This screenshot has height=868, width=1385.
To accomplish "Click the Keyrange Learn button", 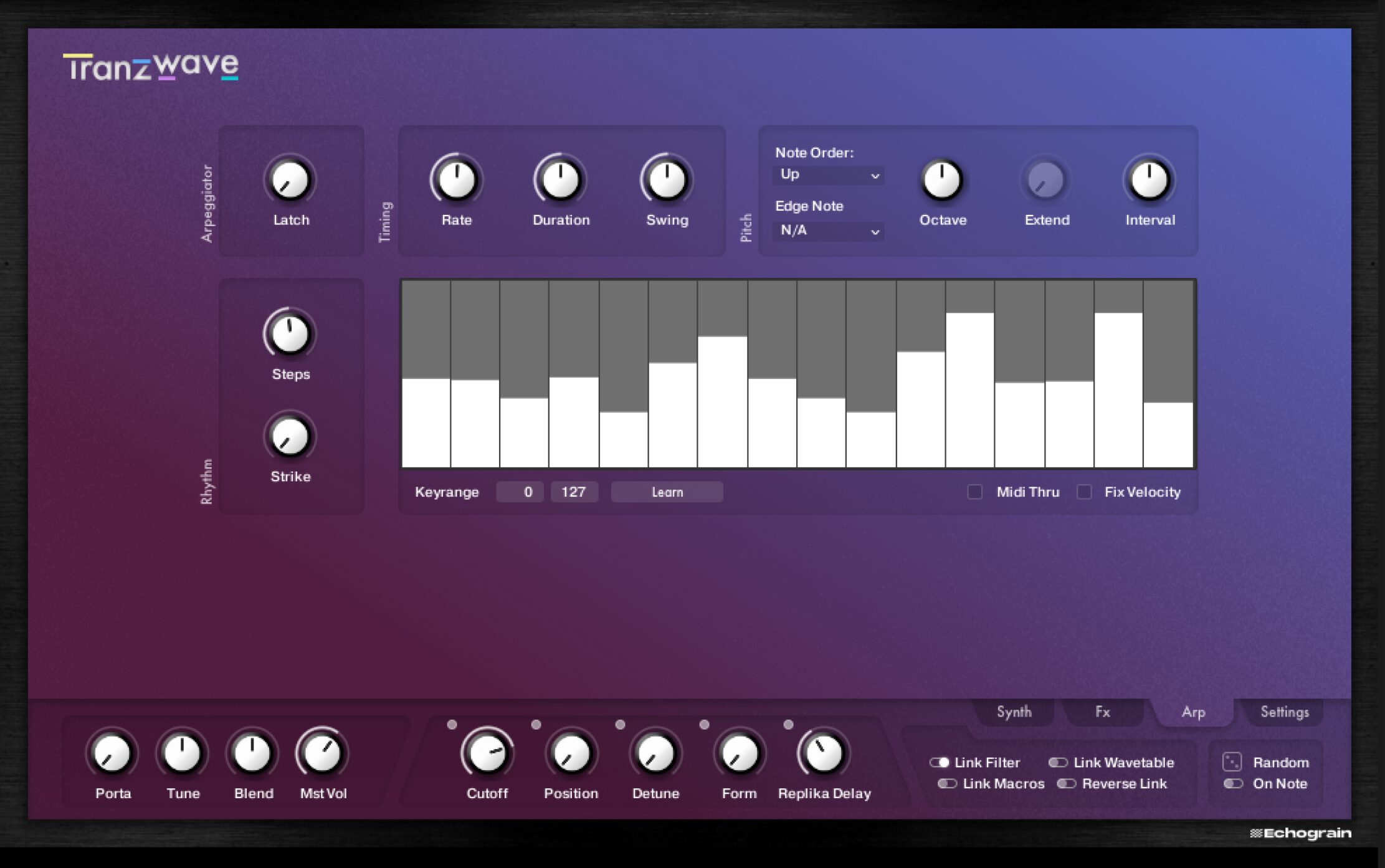I will coord(667,492).
